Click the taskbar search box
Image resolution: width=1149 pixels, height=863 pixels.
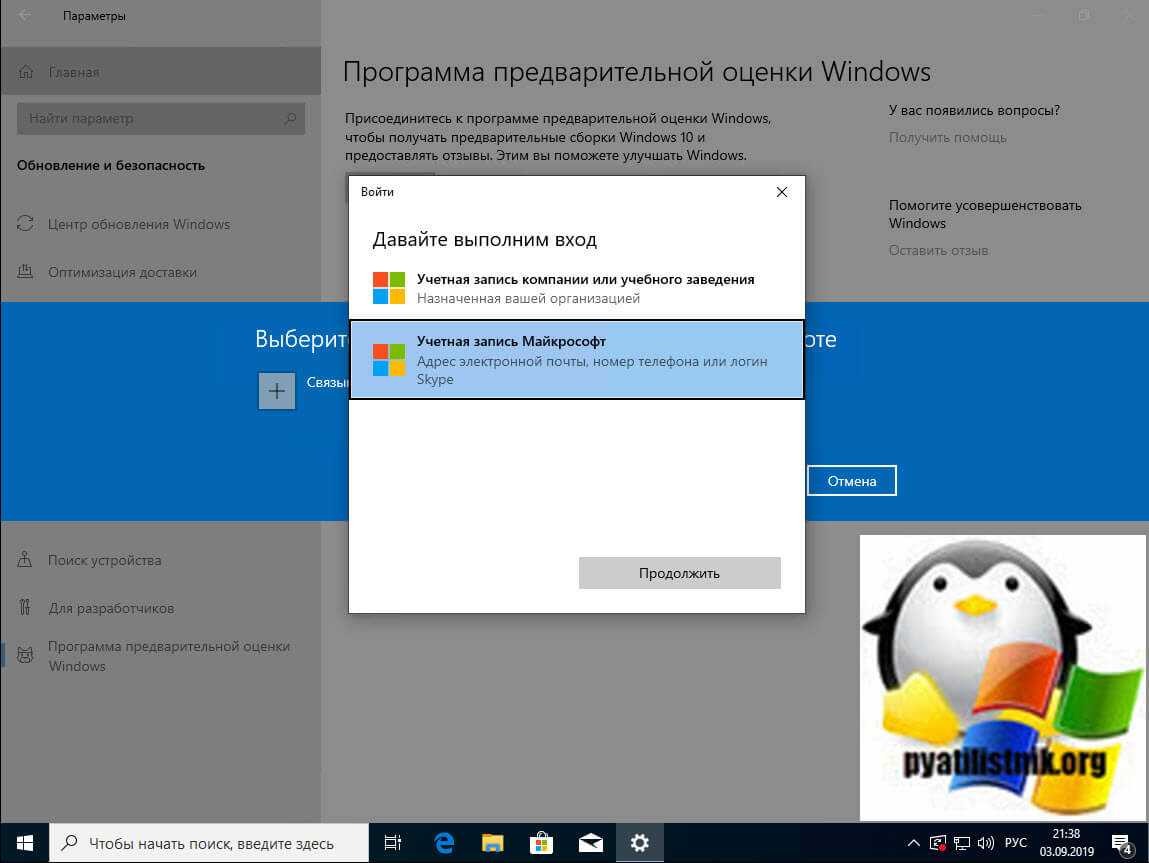(209, 843)
